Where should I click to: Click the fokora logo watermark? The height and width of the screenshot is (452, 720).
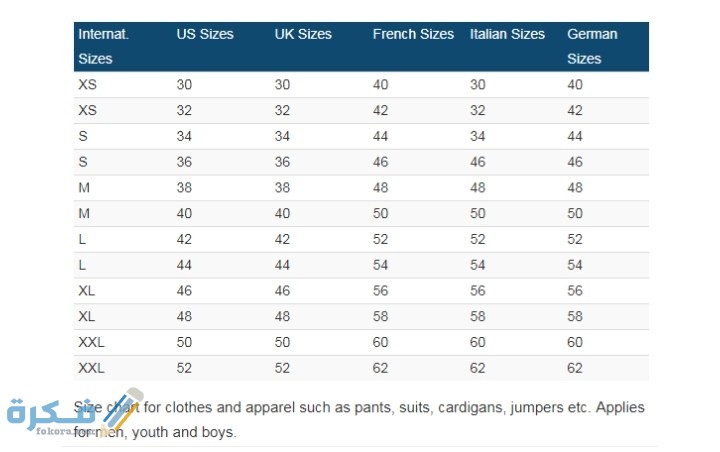tap(73, 412)
